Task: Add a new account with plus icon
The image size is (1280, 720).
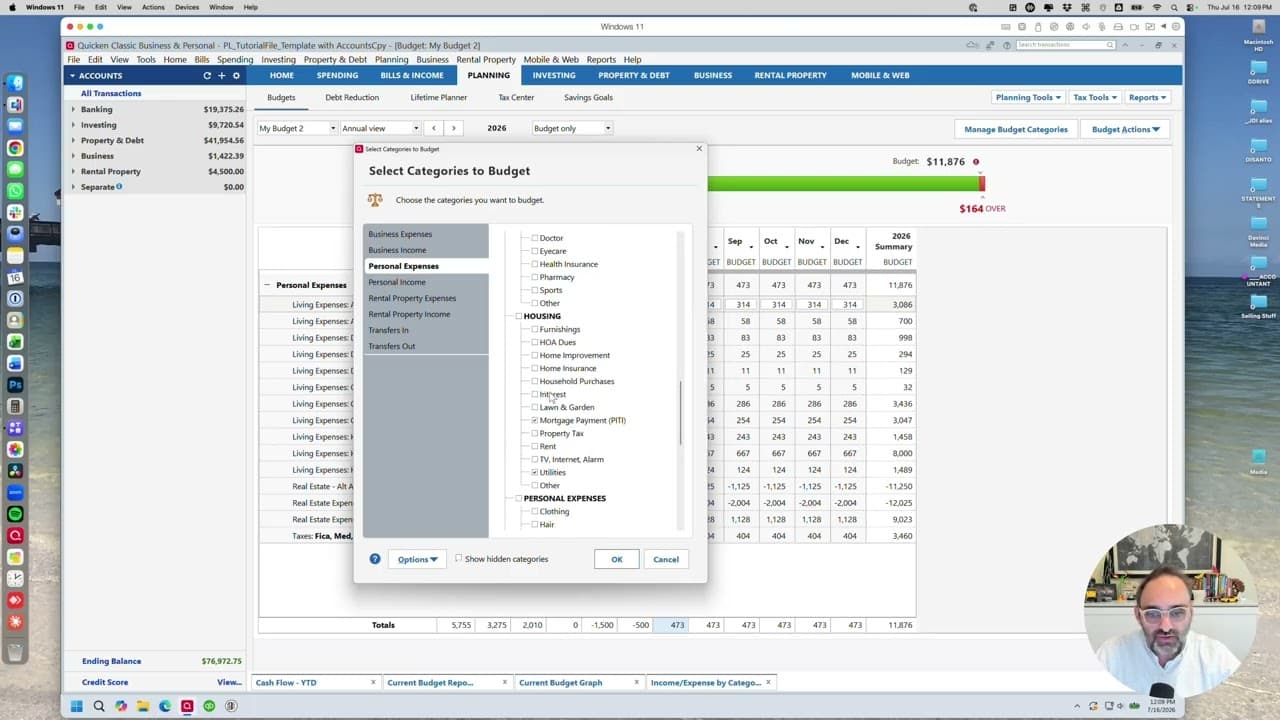Action: 222,76
